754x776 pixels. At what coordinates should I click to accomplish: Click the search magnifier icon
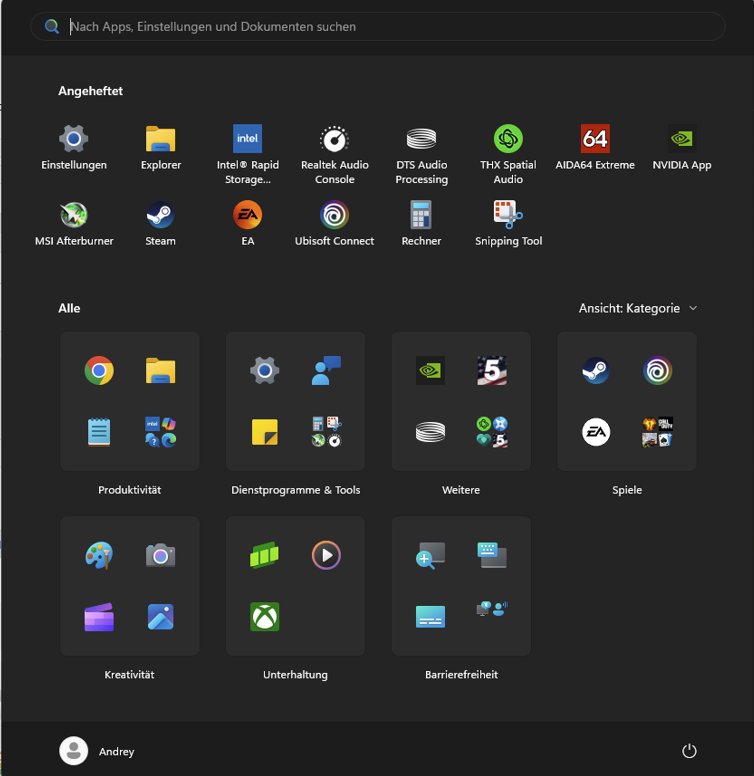(x=52, y=27)
